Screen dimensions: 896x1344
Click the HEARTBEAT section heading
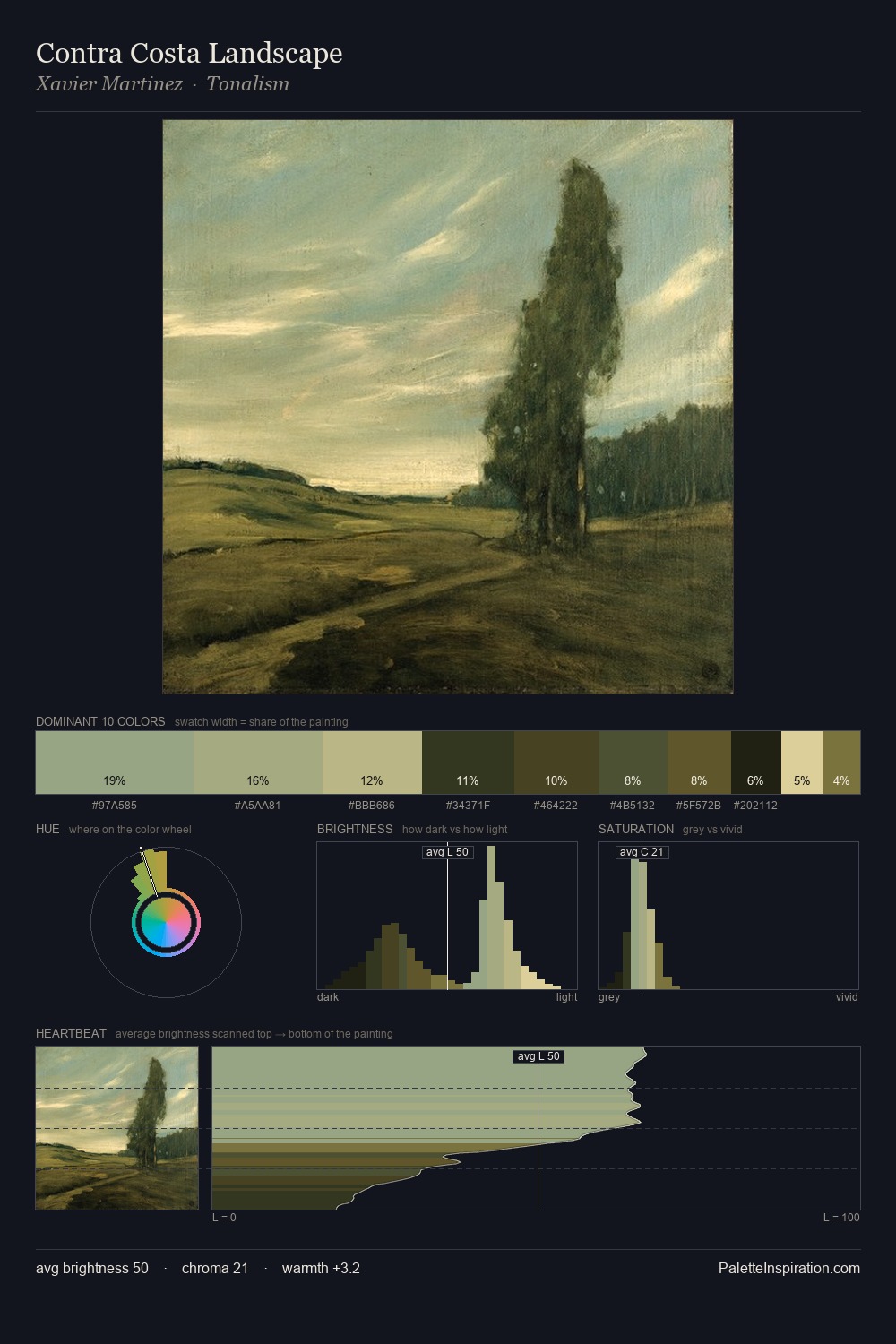(71, 1033)
